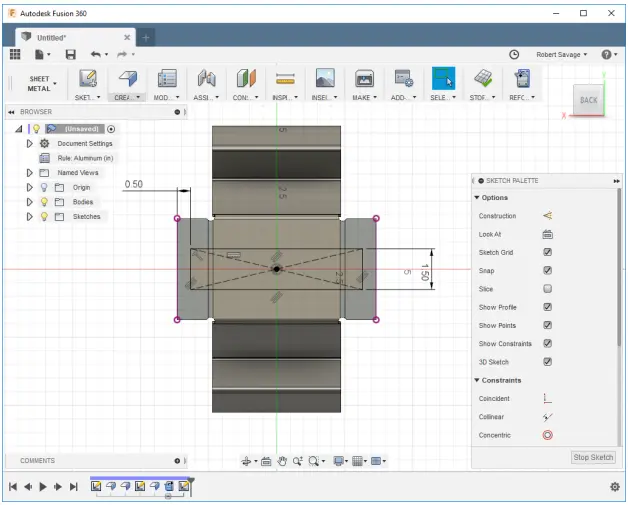Click the Save disk icon
This screenshot has width=628, height=505.
(70, 54)
